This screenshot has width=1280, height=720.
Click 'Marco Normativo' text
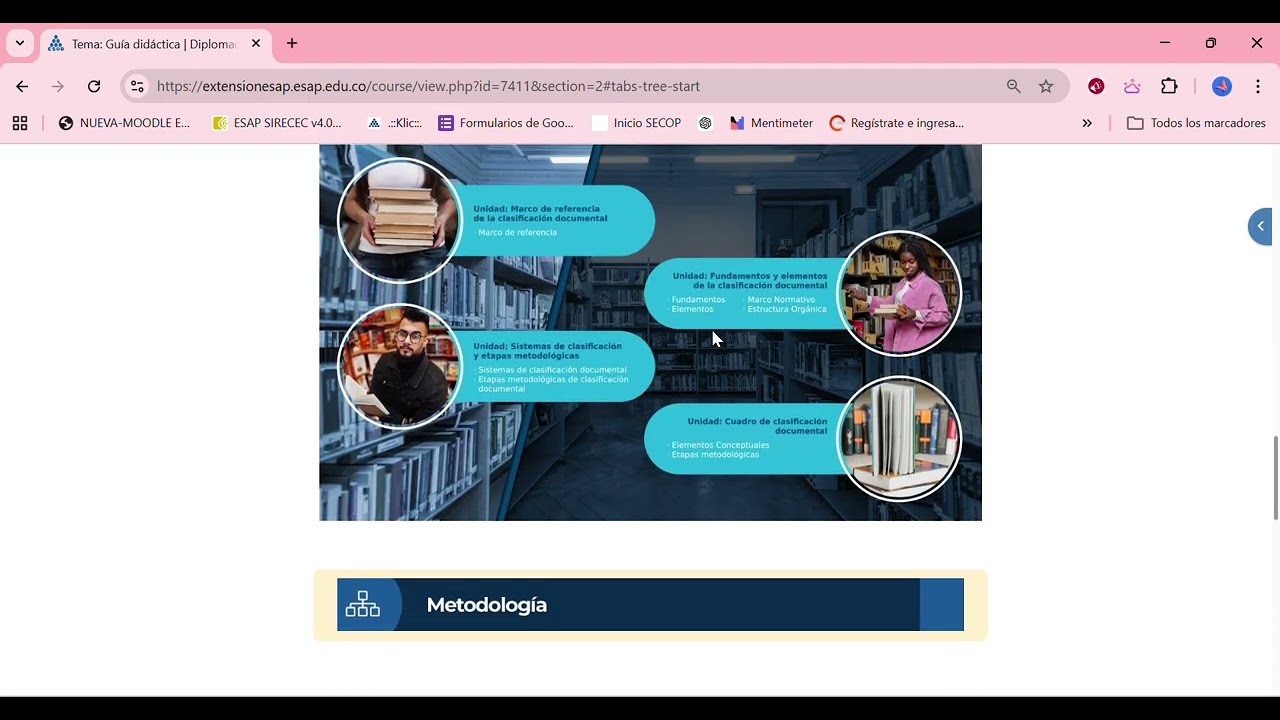pyautogui.click(x=781, y=299)
